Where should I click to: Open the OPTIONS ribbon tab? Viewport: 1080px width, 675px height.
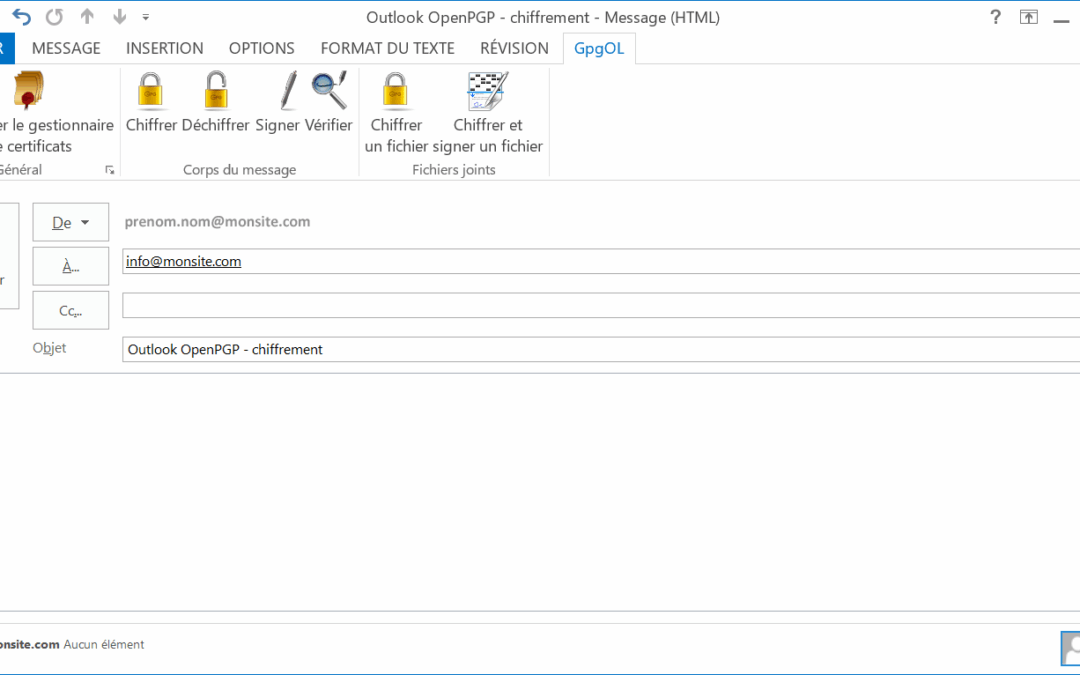click(x=262, y=48)
